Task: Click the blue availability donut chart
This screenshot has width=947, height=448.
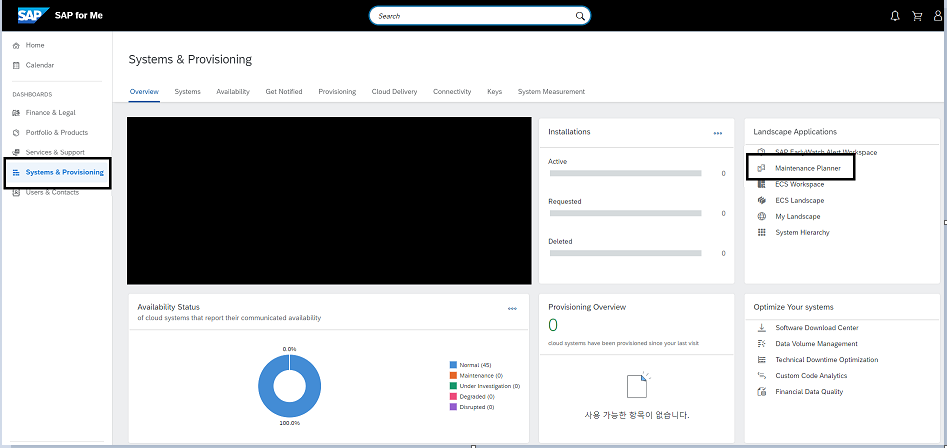Action: click(x=289, y=386)
